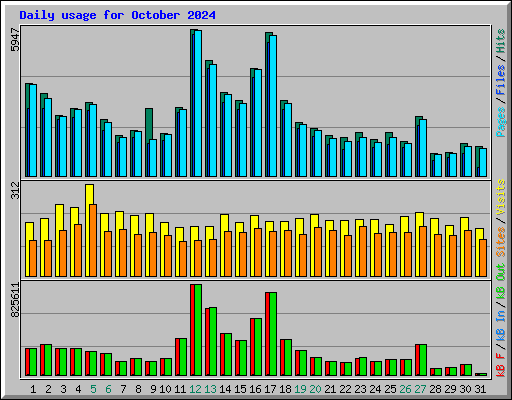The width and height of the screenshot is (512, 400).
Task: Click day label 3 on x-axis
Action: [x=63, y=389]
